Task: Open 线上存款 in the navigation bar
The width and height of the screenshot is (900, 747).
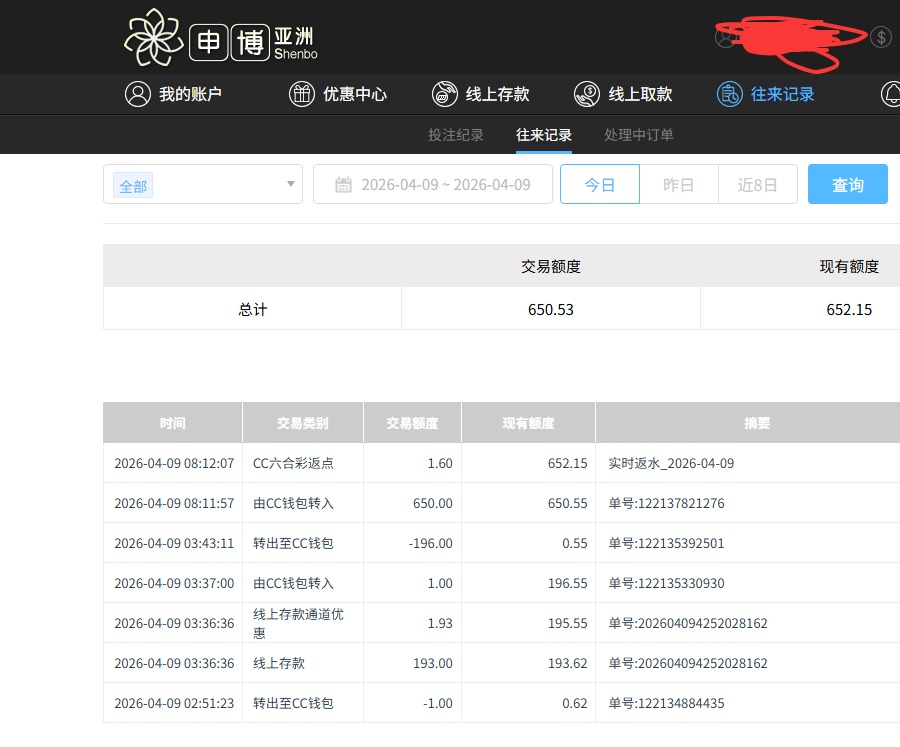Action: pos(497,94)
